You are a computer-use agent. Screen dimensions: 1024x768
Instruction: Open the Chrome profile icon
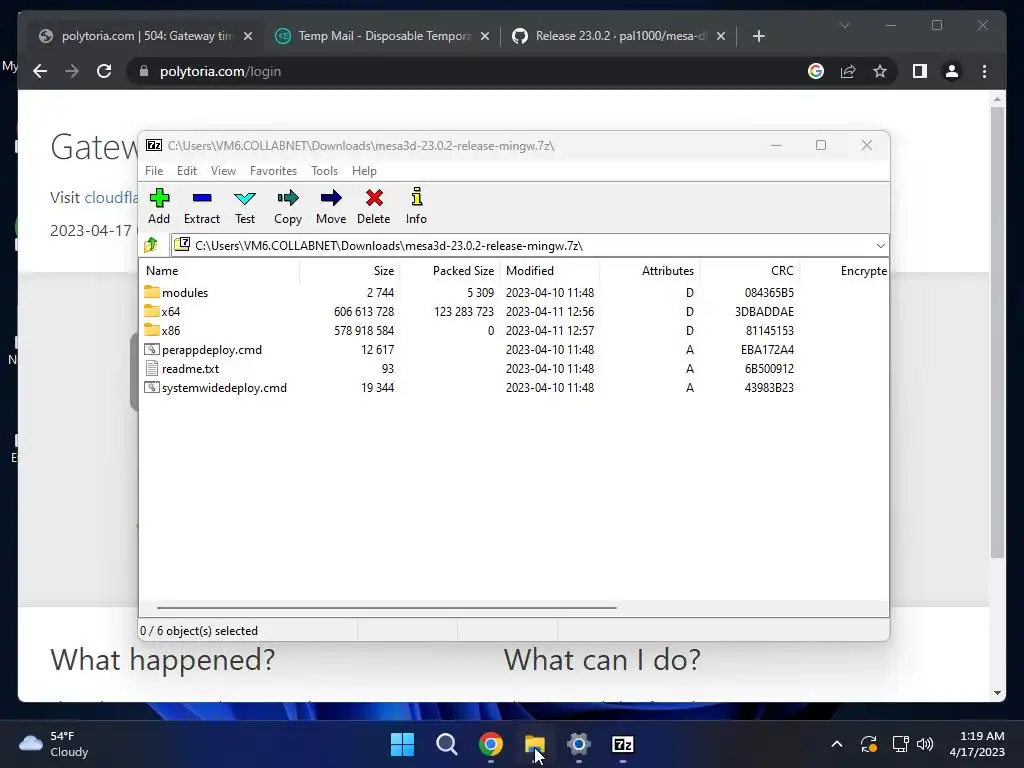[952, 71]
